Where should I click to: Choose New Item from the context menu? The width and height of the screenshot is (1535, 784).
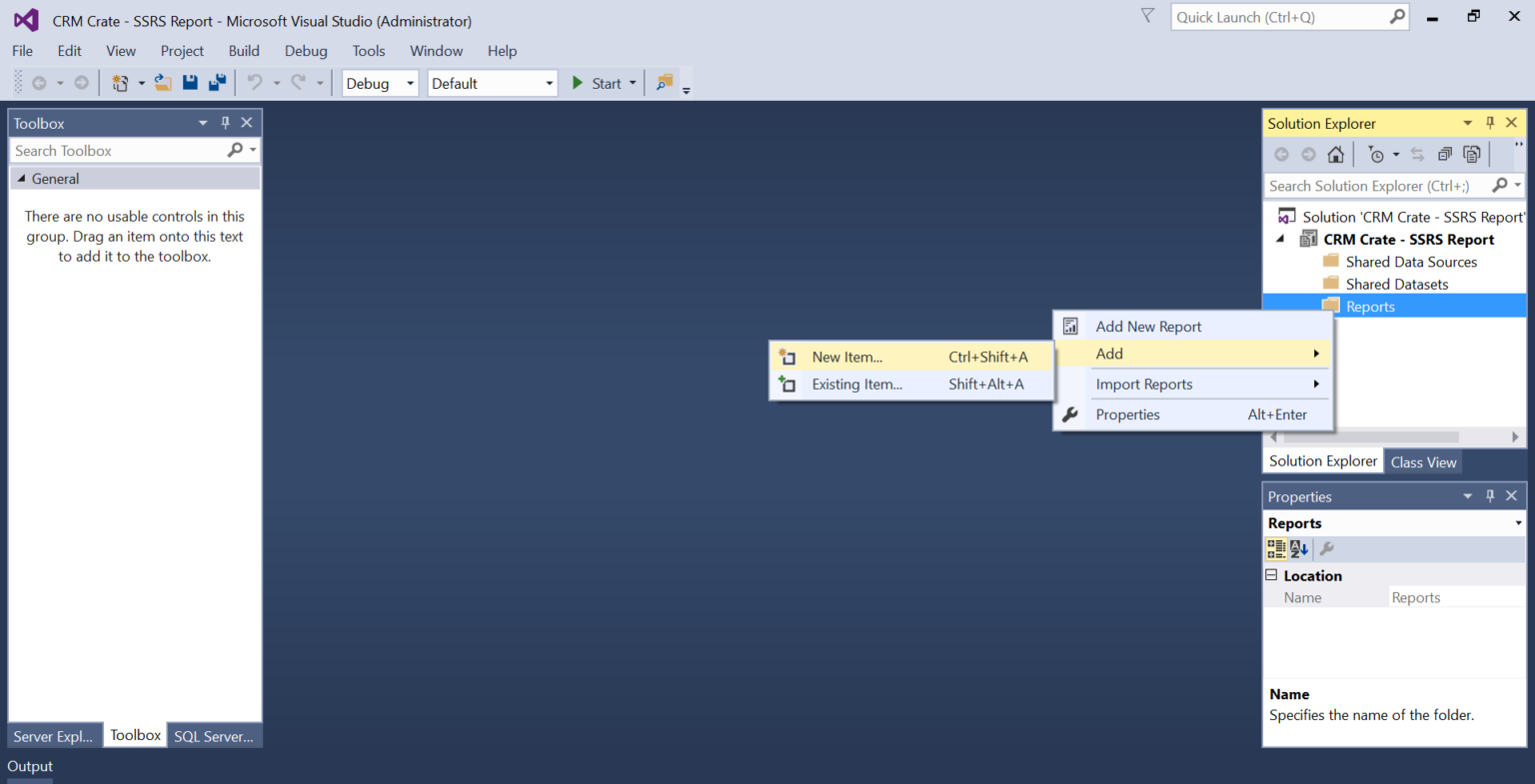coord(846,357)
